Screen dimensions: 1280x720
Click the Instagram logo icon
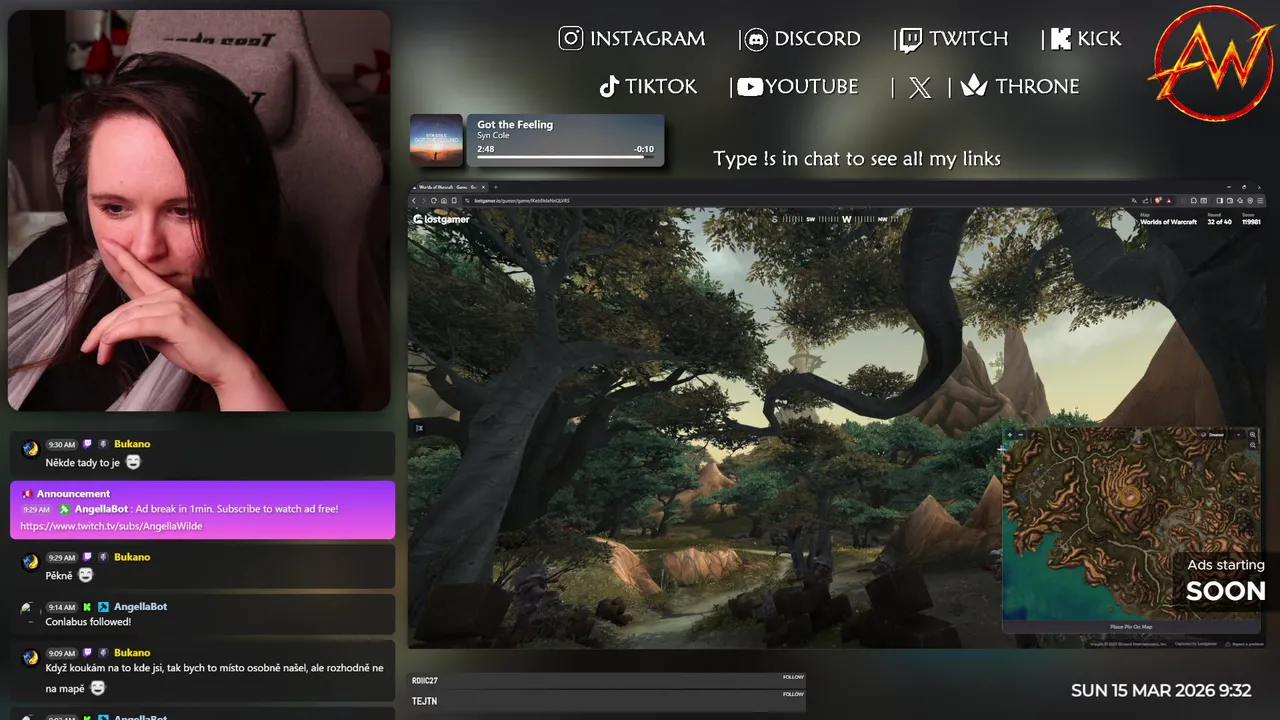click(x=571, y=38)
